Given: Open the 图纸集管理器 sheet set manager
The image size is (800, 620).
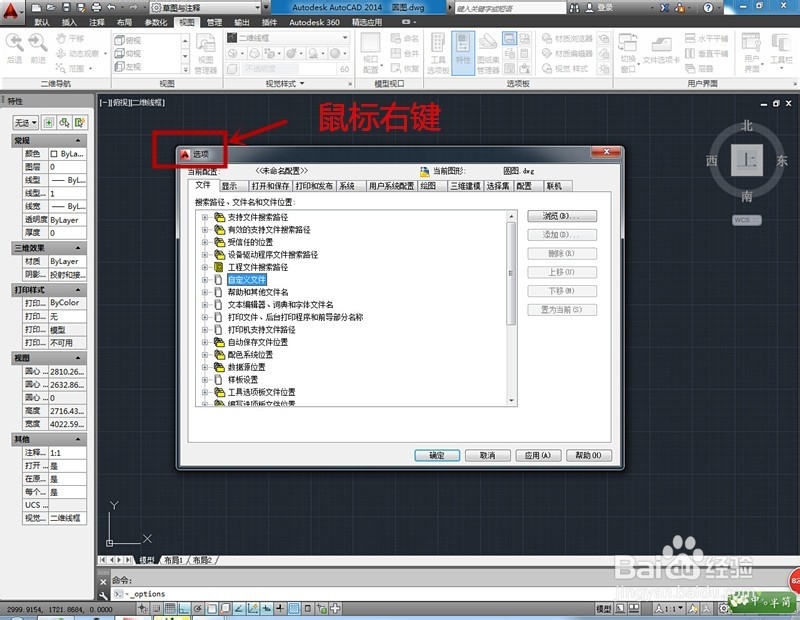Looking at the screenshot, I should click(x=488, y=53).
